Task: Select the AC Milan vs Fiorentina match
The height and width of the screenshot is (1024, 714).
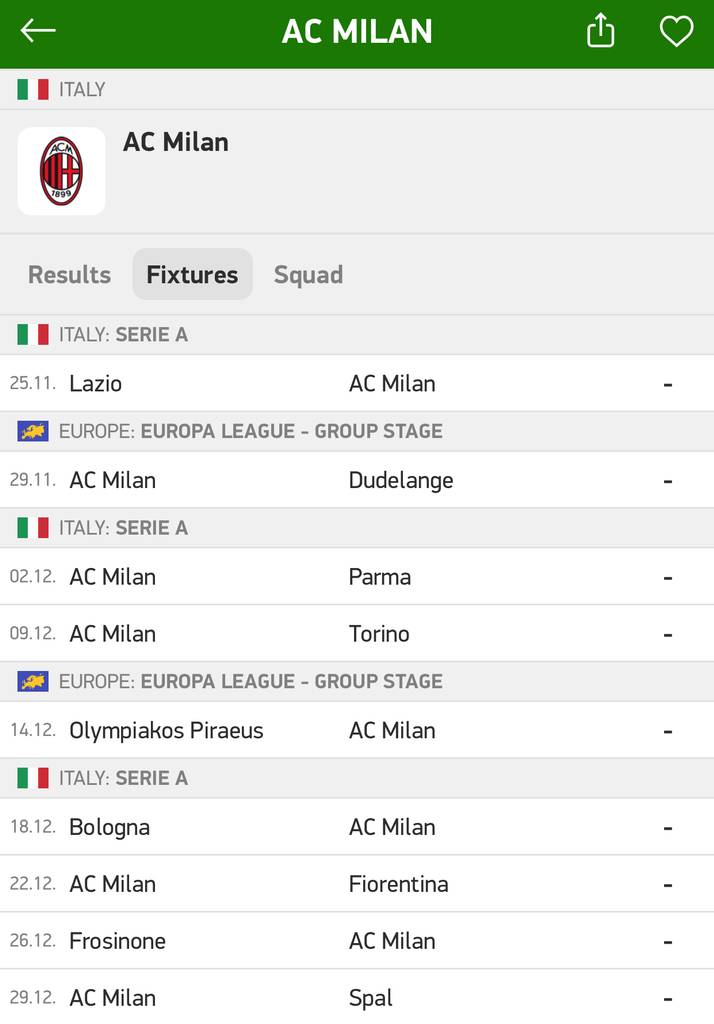Action: pyautogui.click(x=357, y=884)
